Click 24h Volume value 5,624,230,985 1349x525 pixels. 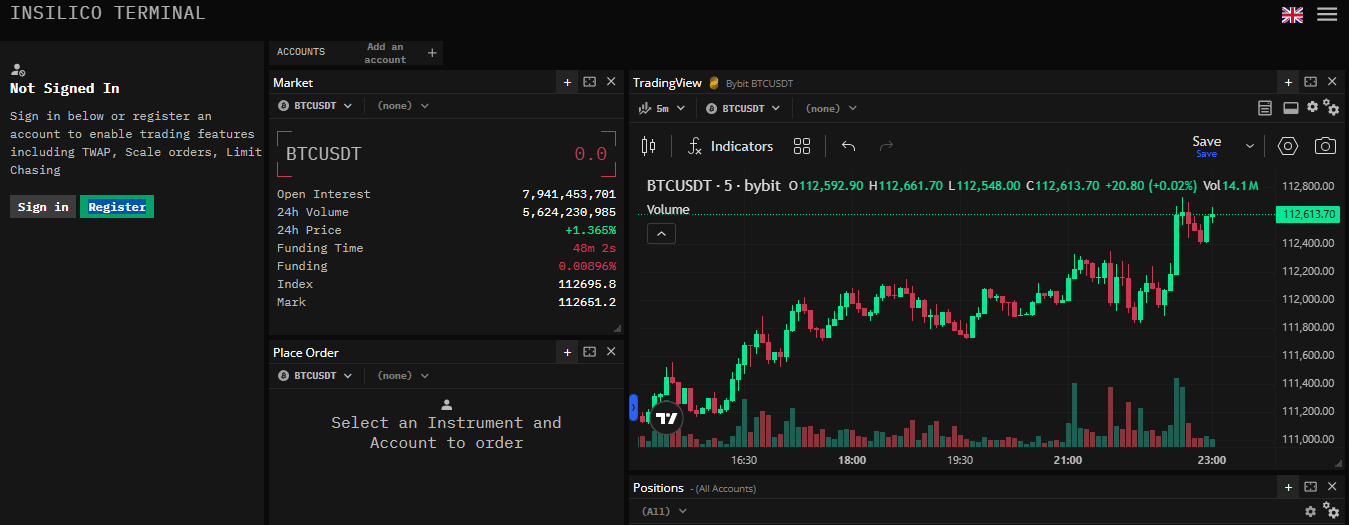click(569, 212)
